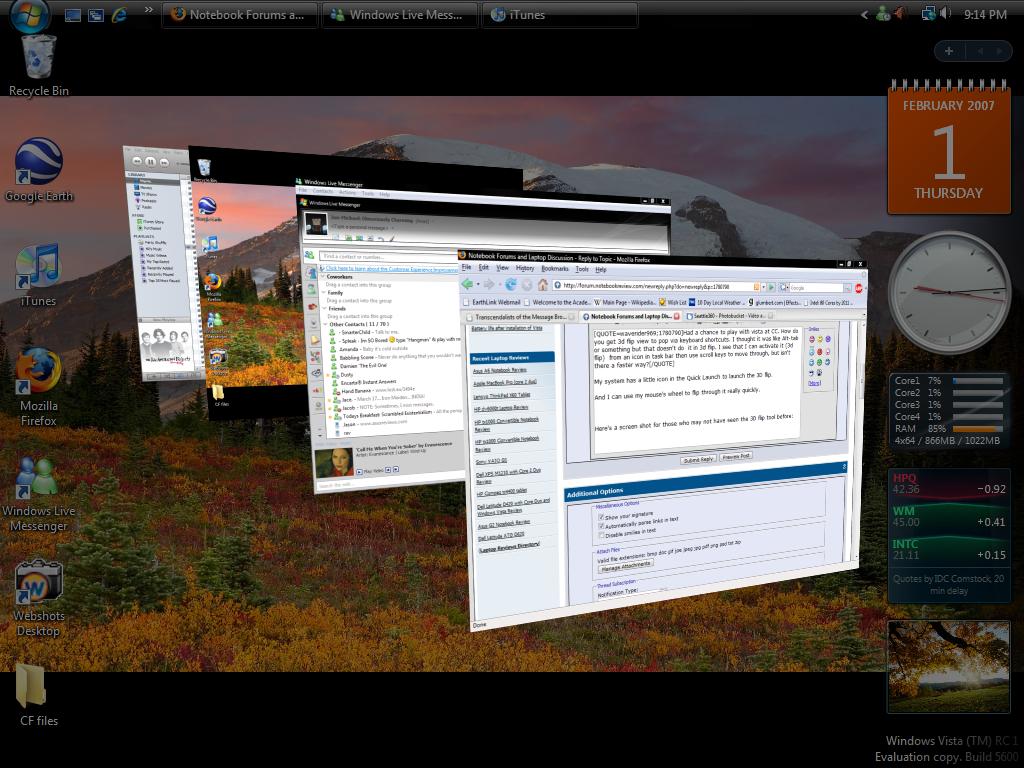
Task: Open the File menu in Firefox
Action: [x=466, y=267]
